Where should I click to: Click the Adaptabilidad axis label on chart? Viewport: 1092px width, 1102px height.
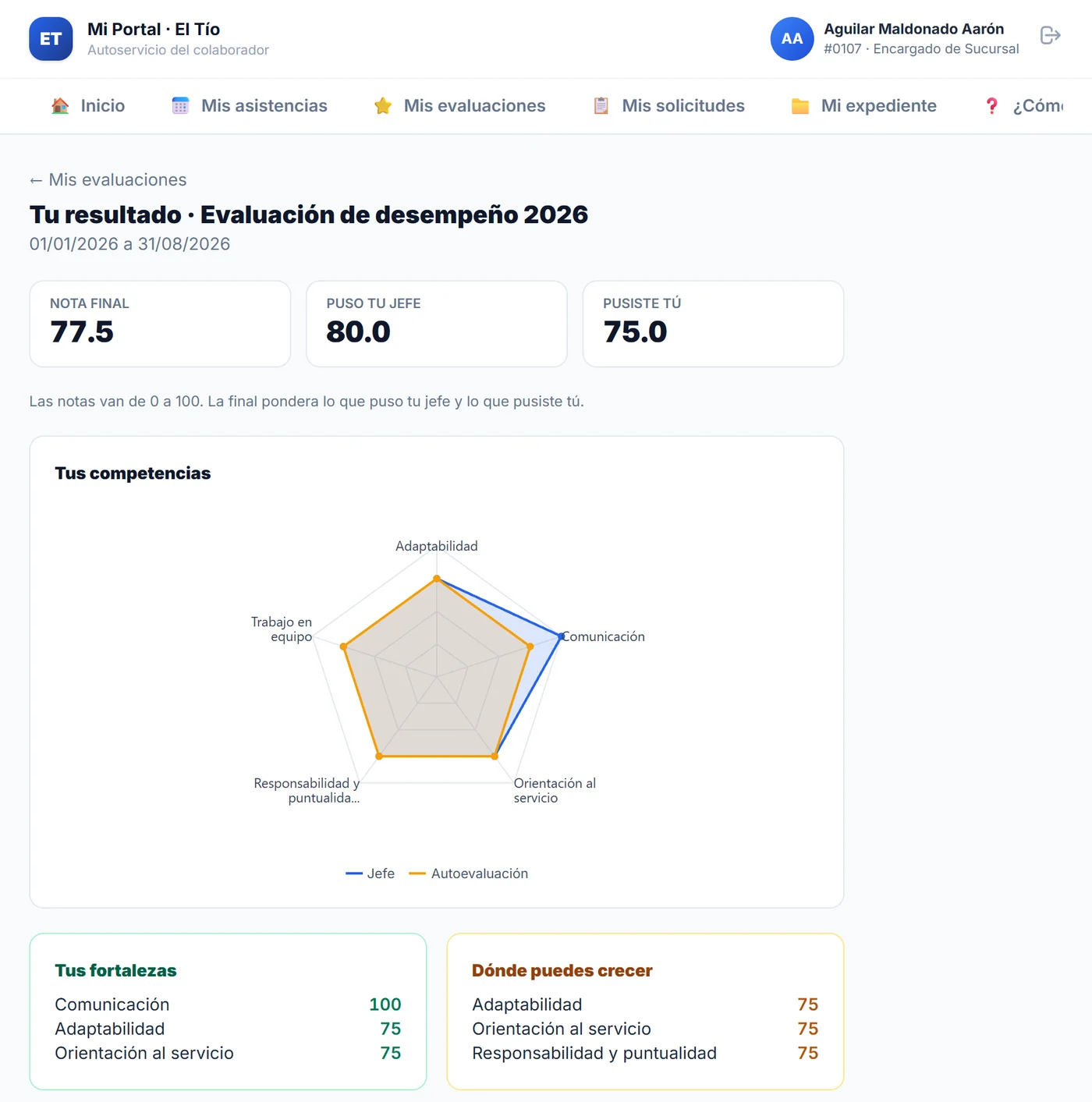(437, 546)
